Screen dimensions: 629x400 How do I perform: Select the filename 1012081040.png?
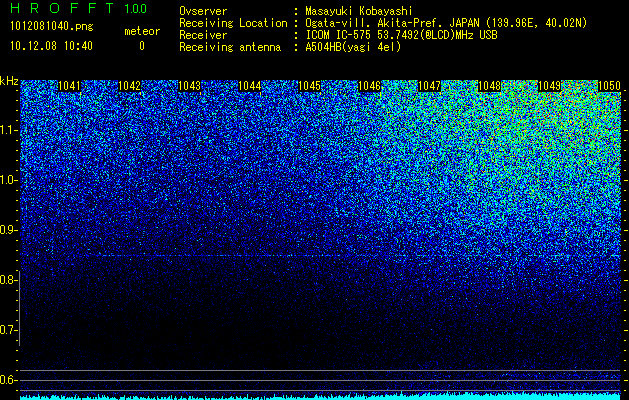point(52,27)
